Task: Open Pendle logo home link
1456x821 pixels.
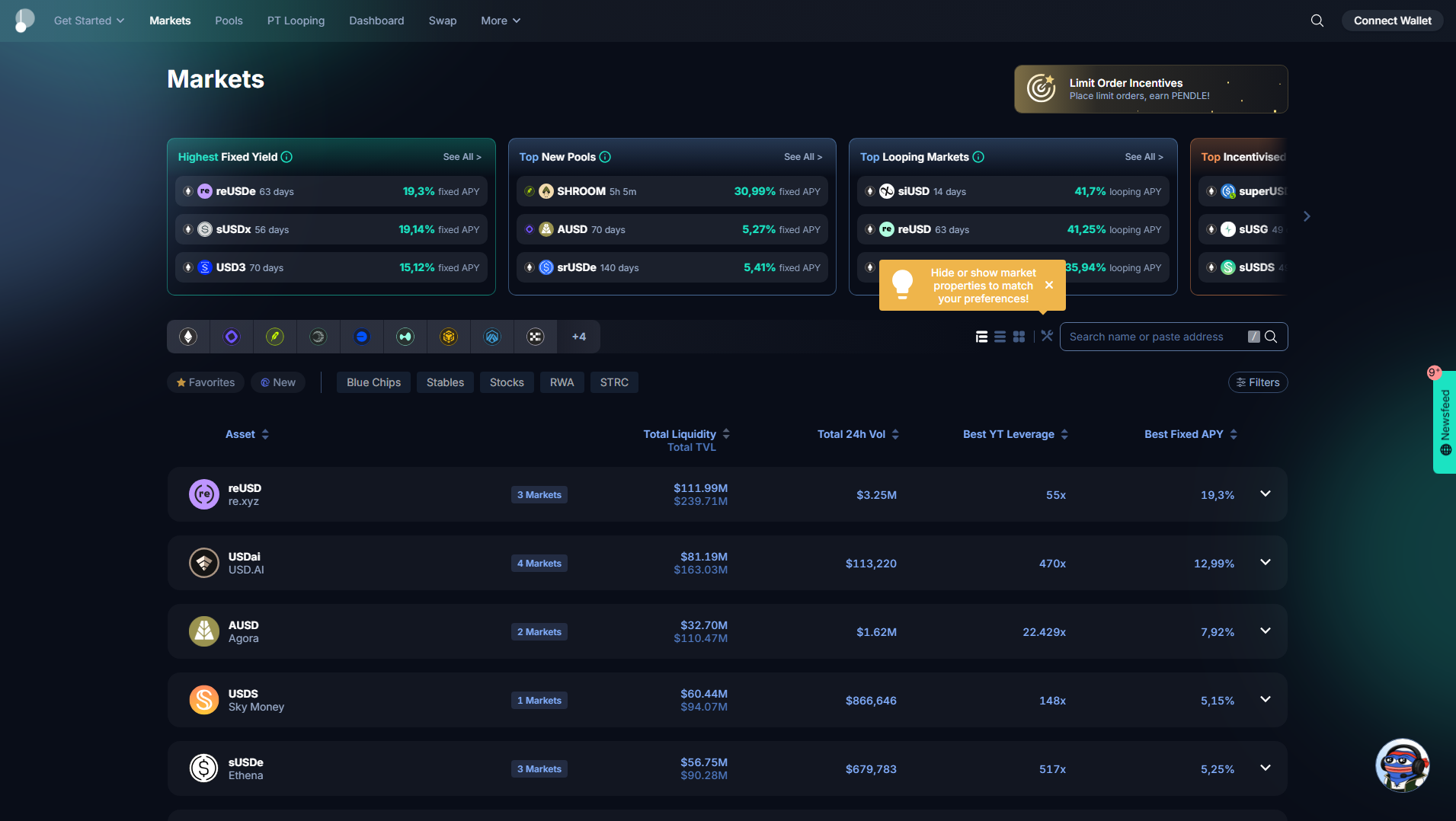Action: [24, 21]
